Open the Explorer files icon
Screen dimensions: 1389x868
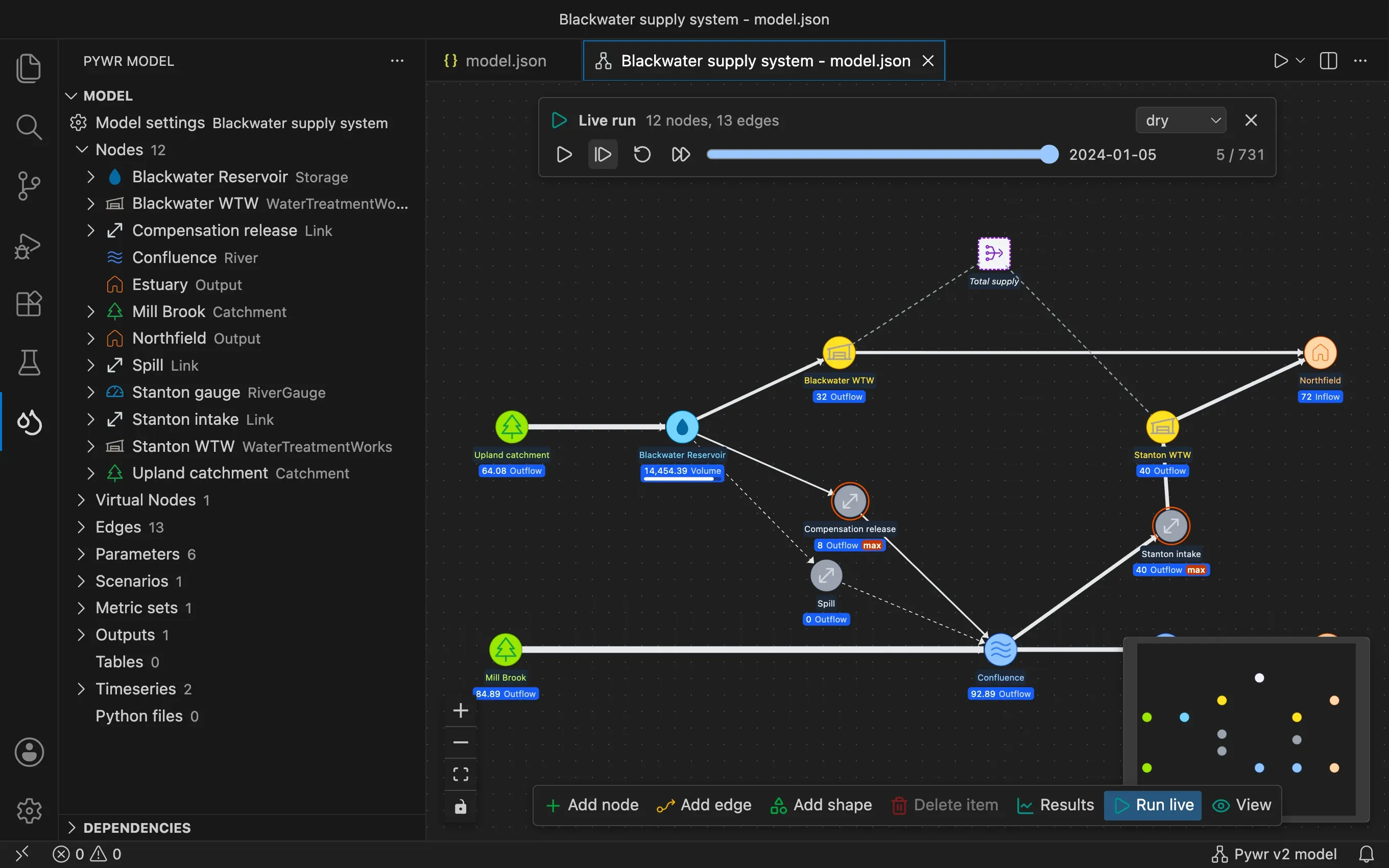click(29, 68)
